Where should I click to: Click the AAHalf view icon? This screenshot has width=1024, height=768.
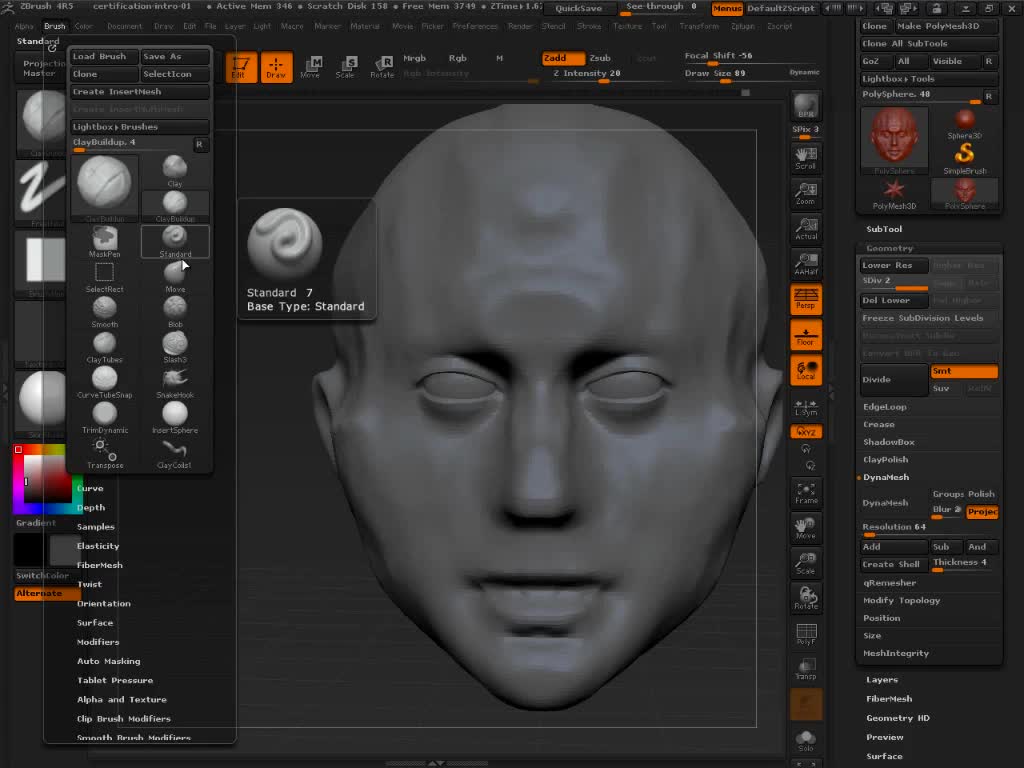pos(806,264)
